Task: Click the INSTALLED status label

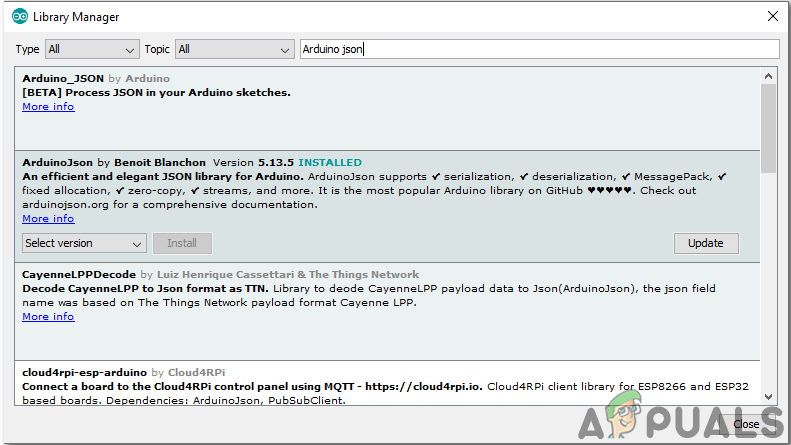Action: pos(330,162)
